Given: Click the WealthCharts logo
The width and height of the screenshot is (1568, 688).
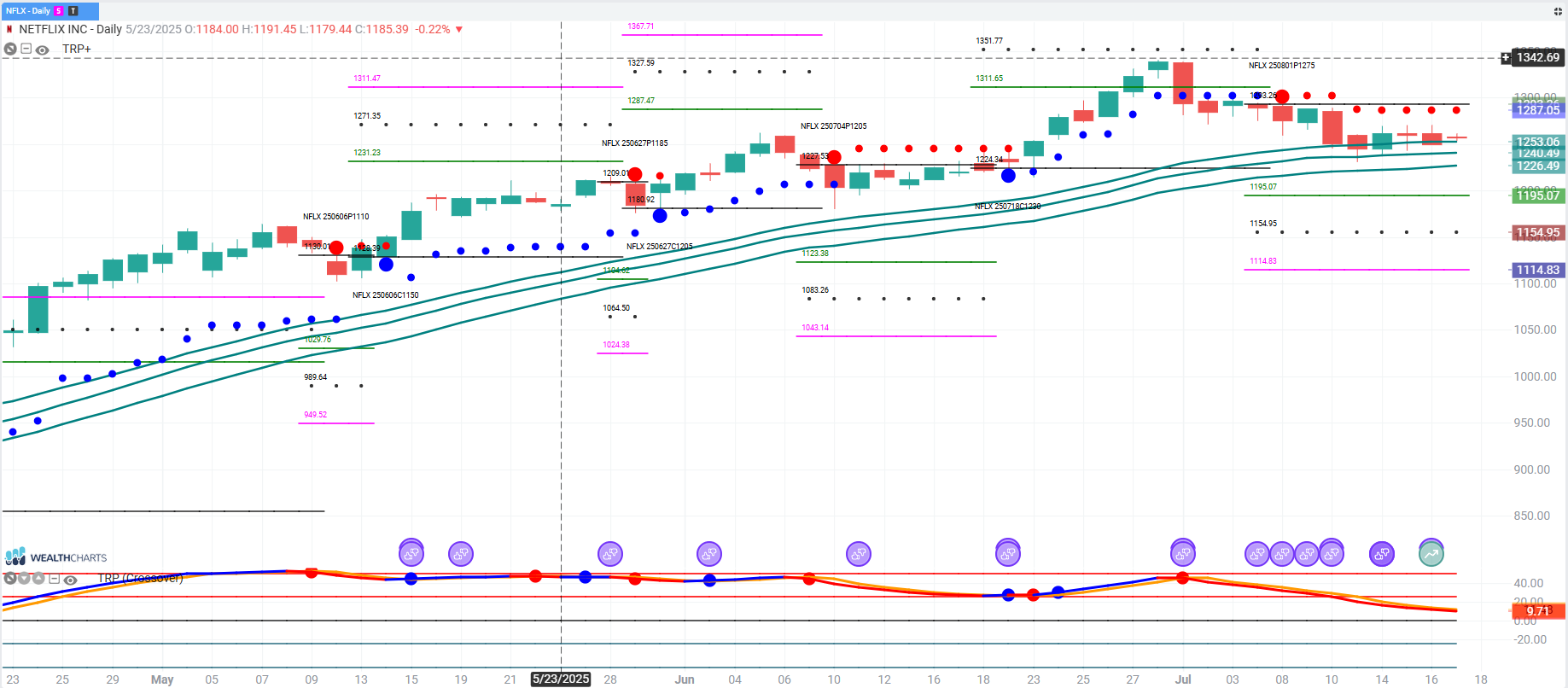Looking at the screenshot, I should (x=56, y=557).
